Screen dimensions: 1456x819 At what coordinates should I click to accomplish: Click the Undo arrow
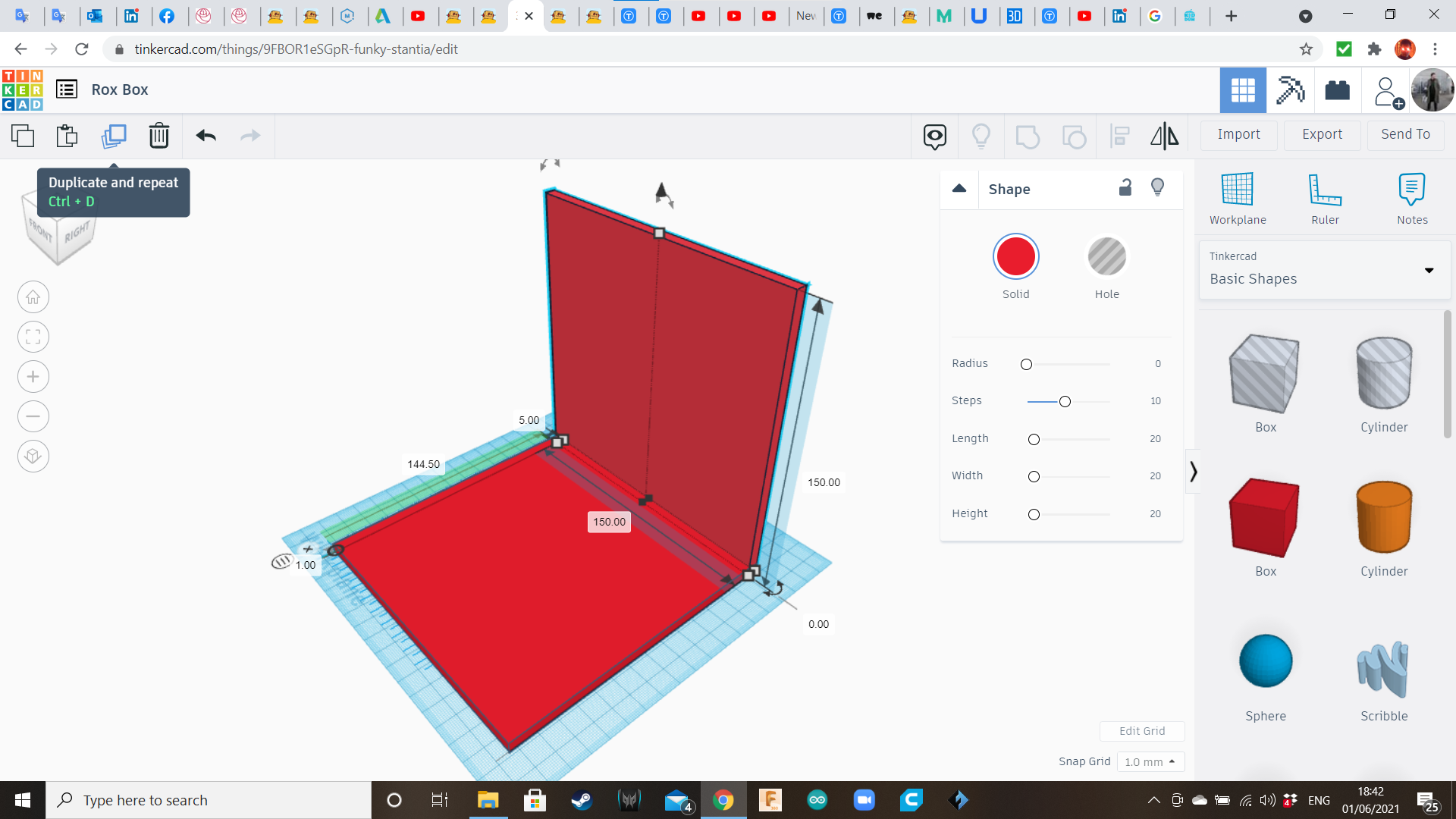[206, 136]
